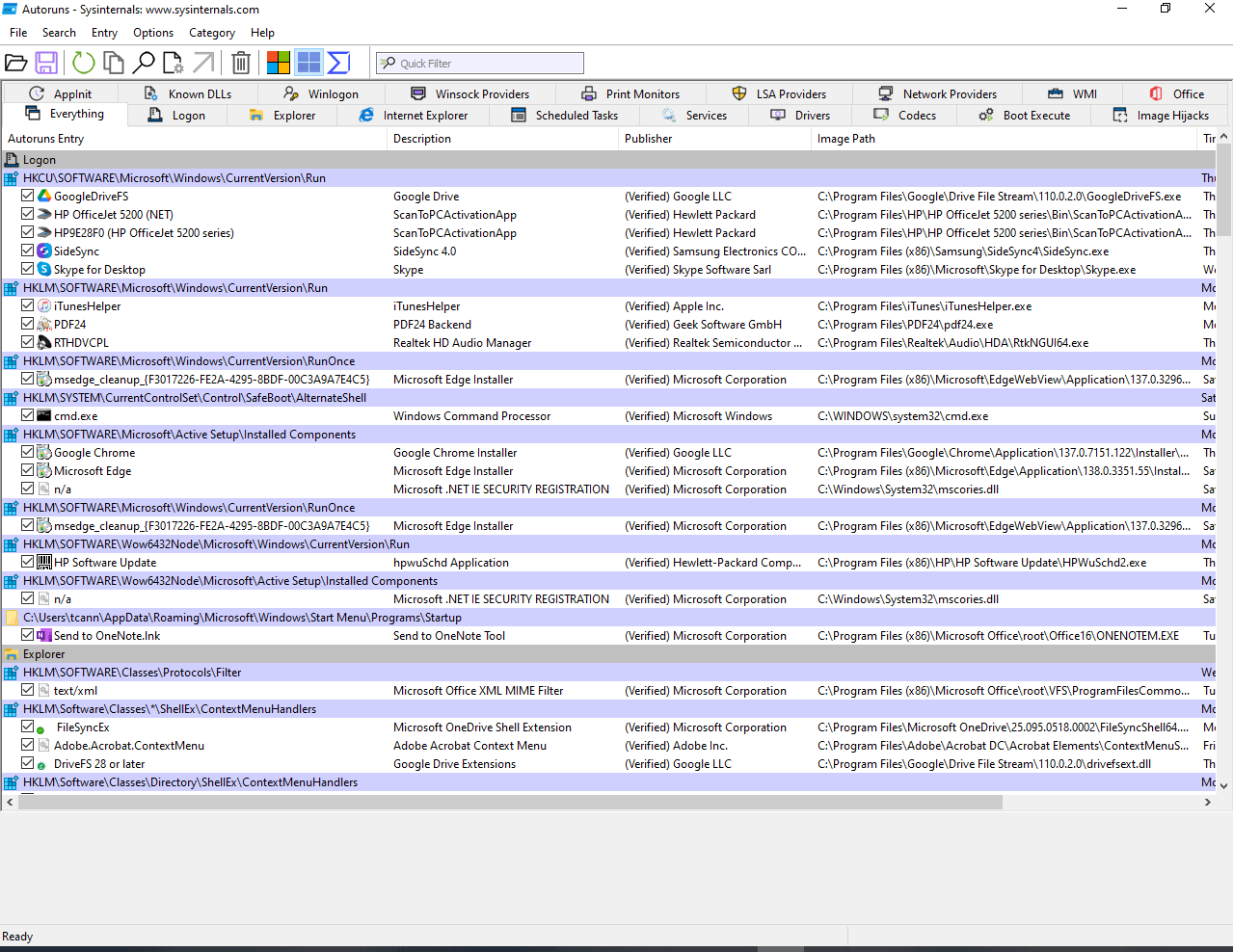Switch to the Image Hijacks tab
The image size is (1233, 952).
(x=1161, y=115)
